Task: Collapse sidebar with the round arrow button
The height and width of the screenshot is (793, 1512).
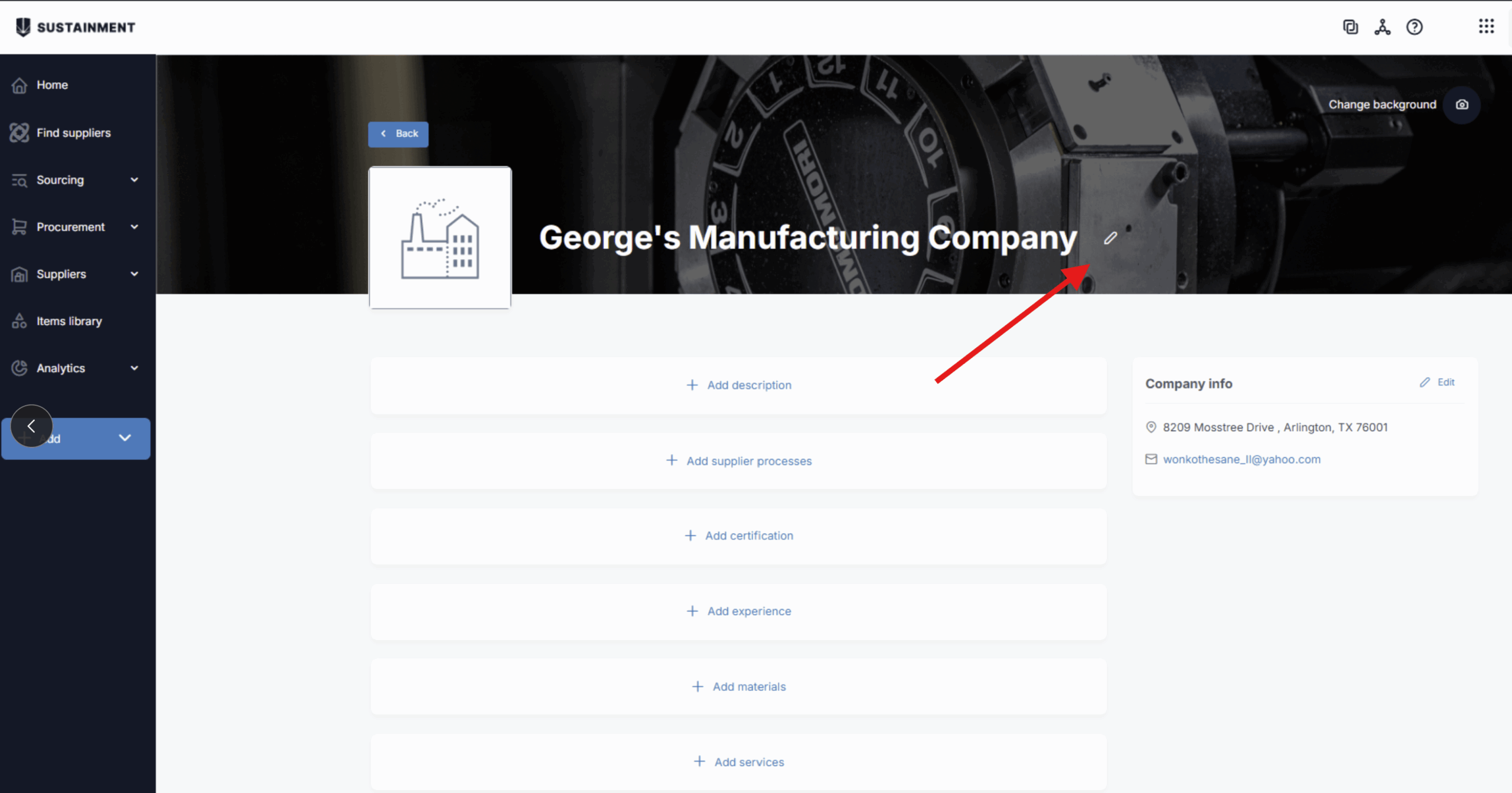Action: click(31, 426)
